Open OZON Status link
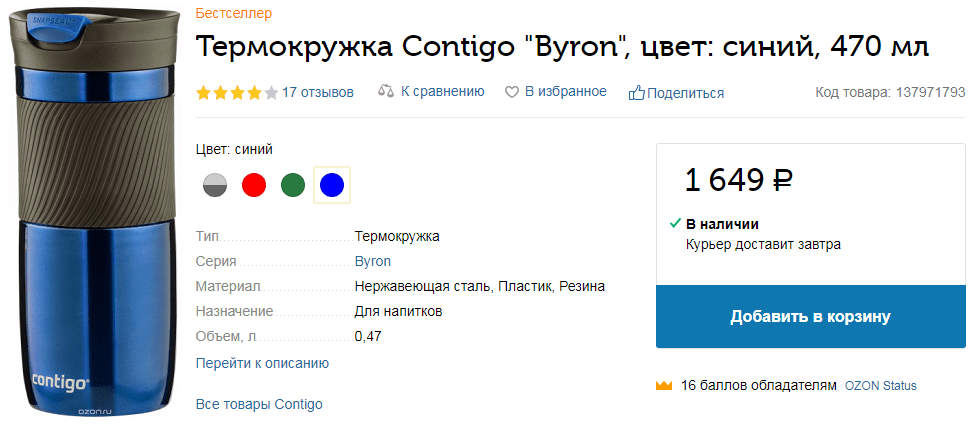Image resolution: width=972 pixels, height=424 pixels. coord(881,386)
